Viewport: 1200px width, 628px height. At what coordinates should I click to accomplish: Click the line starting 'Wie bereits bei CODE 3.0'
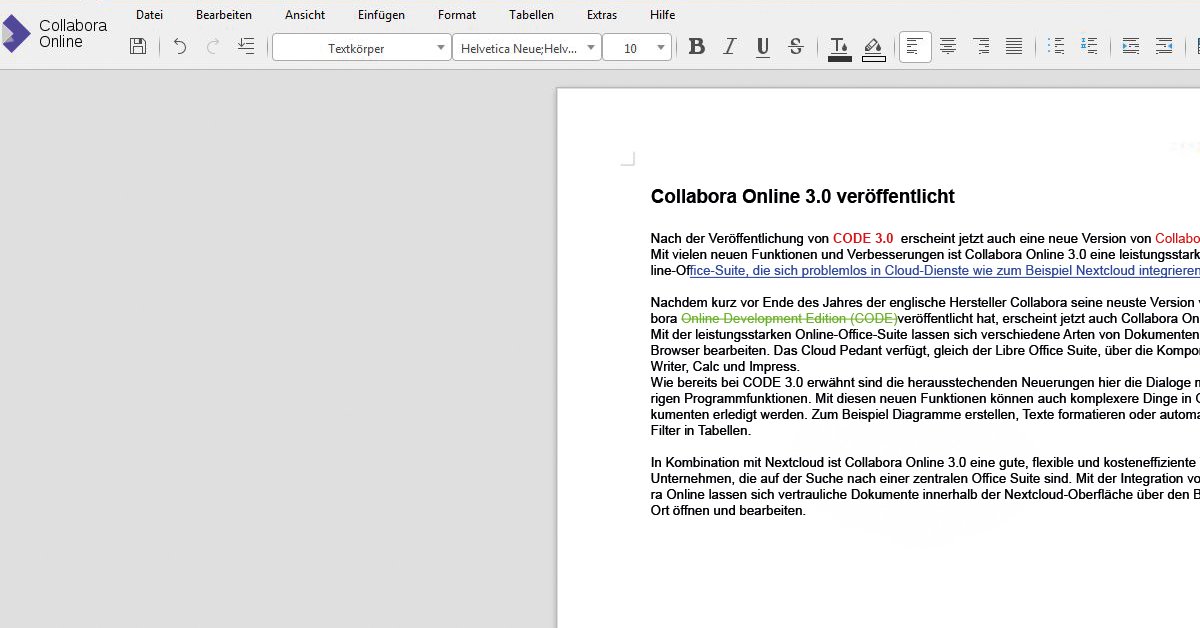925,383
